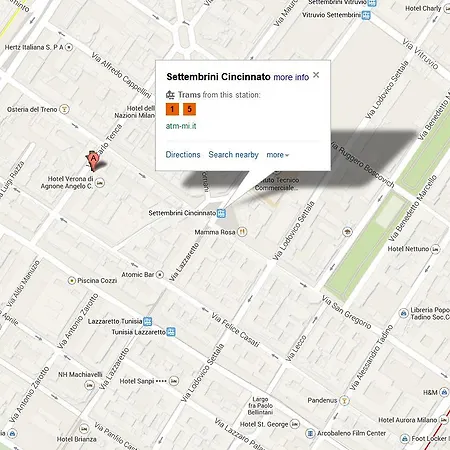Select orange tram line 5 badge
The height and width of the screenshot is (450, 450).
coord(189,109)
